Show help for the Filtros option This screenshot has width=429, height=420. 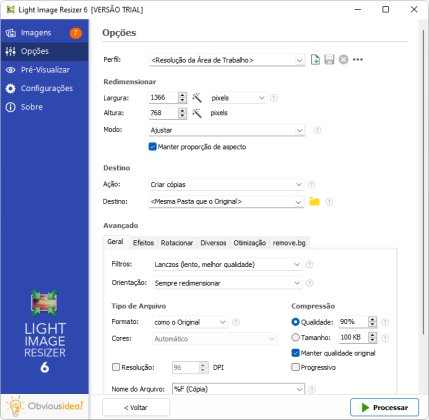click(310, 264)
